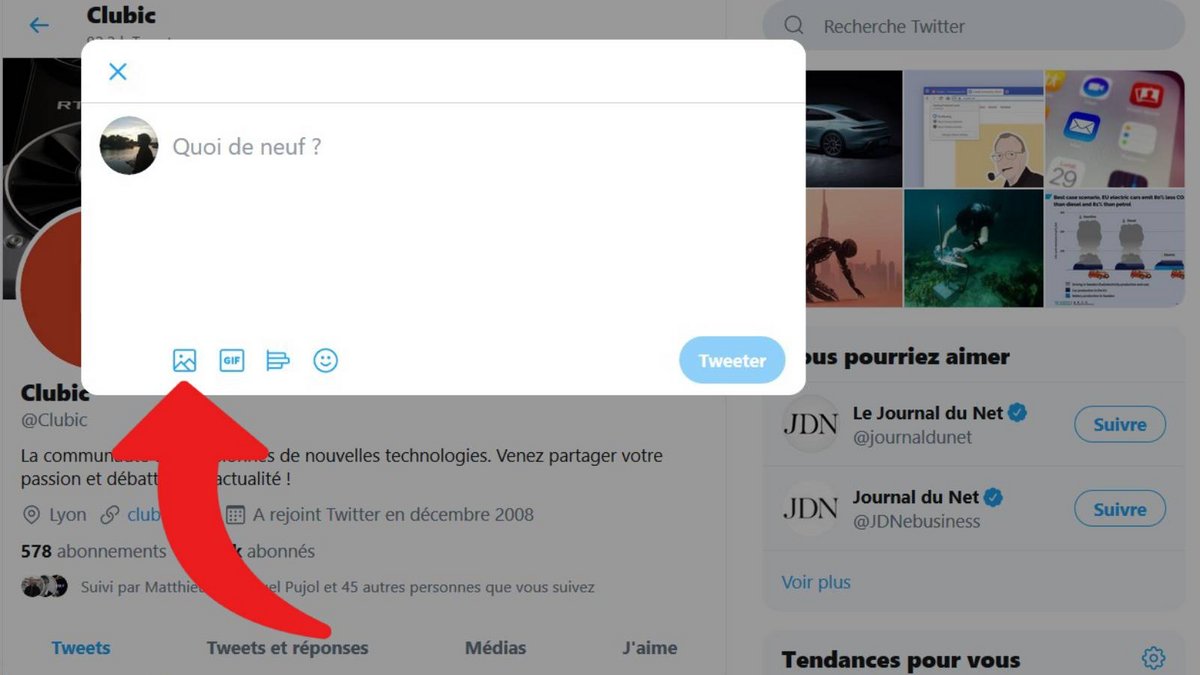Image resolution: width=1200 pixels, height=675 pixels.
Task: Click the "Clubic" header title at top
Action: tap(121, 15)
